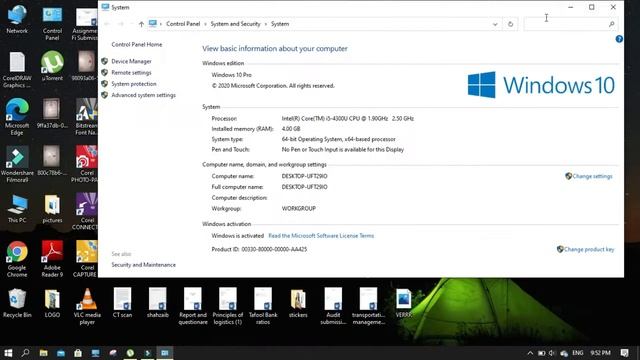Viewport: 640px width, 360px height.
Task: Select System breadcrumb in address bar
Action: click(280, 24)
